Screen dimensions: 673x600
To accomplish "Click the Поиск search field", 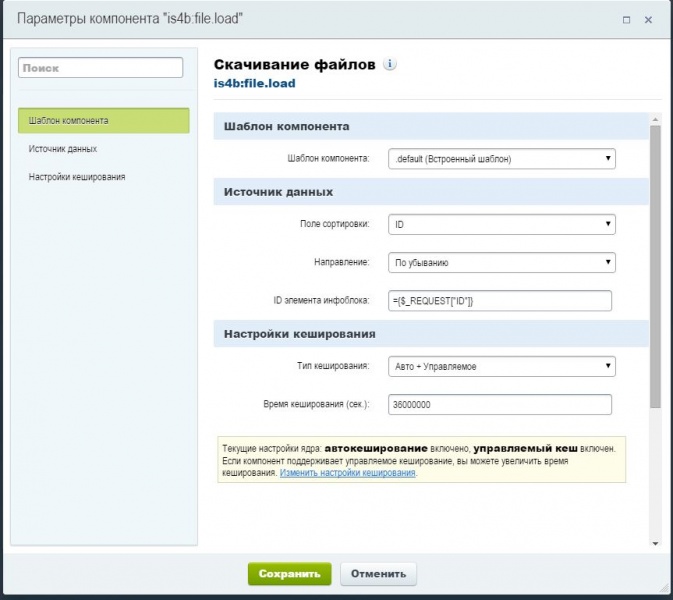I will point(101,68).
